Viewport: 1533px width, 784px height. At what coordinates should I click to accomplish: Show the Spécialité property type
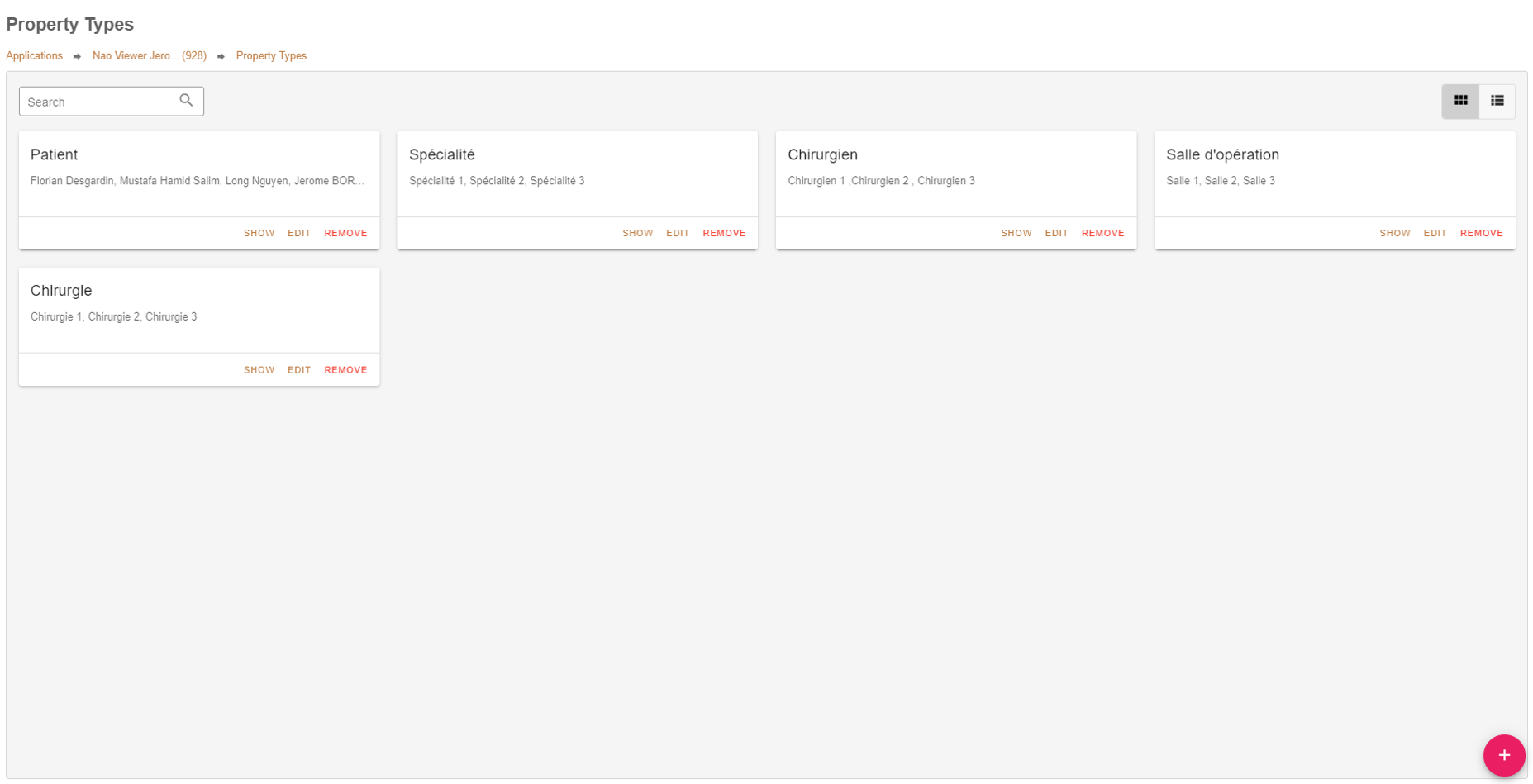point(637,233)
